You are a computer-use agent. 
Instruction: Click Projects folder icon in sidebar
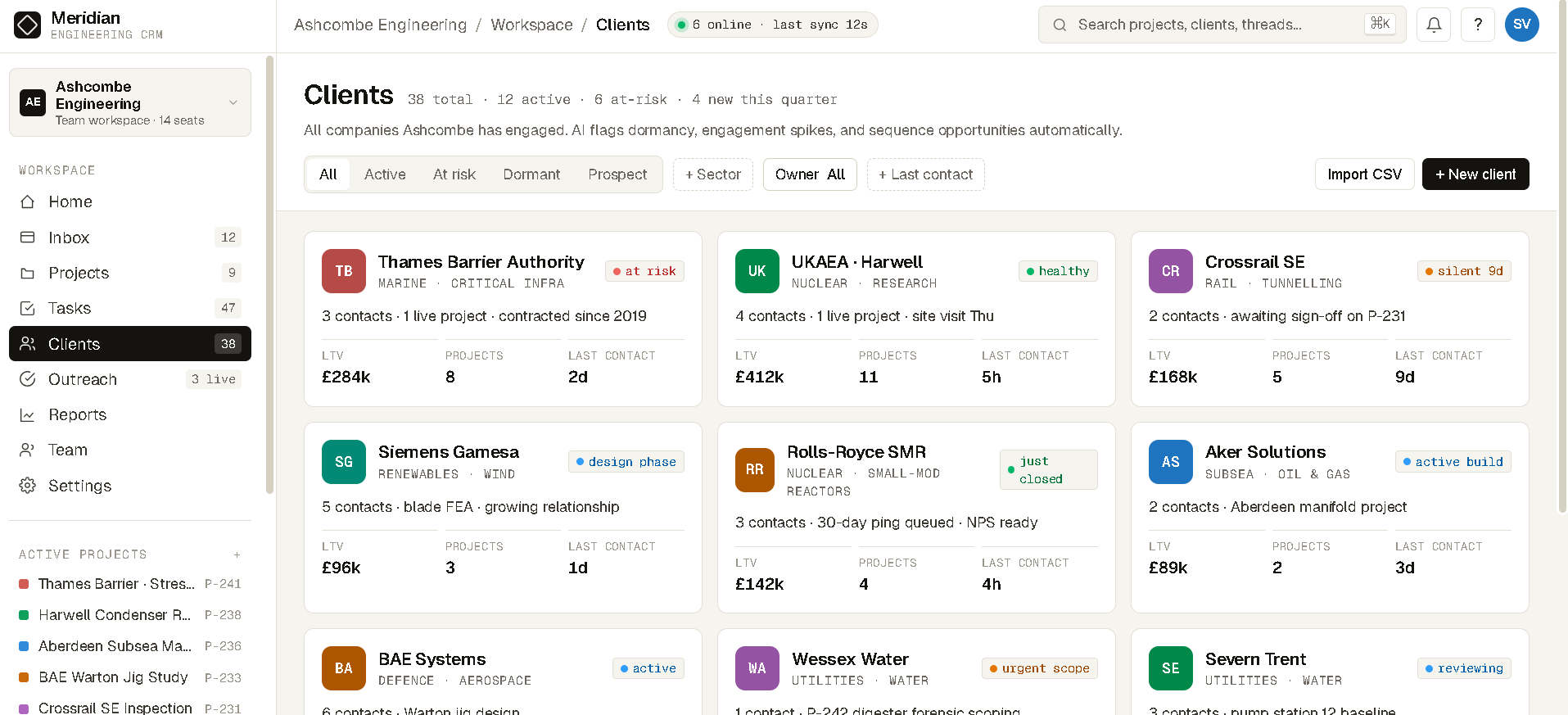(28, 273)
